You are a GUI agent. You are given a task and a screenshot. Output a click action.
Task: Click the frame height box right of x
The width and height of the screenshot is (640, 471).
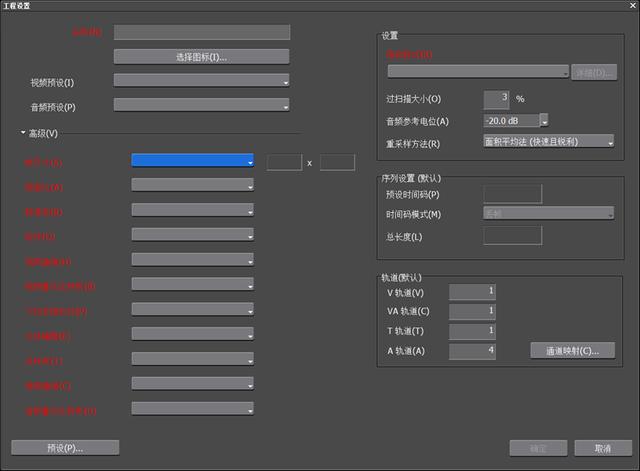point(337,162)
